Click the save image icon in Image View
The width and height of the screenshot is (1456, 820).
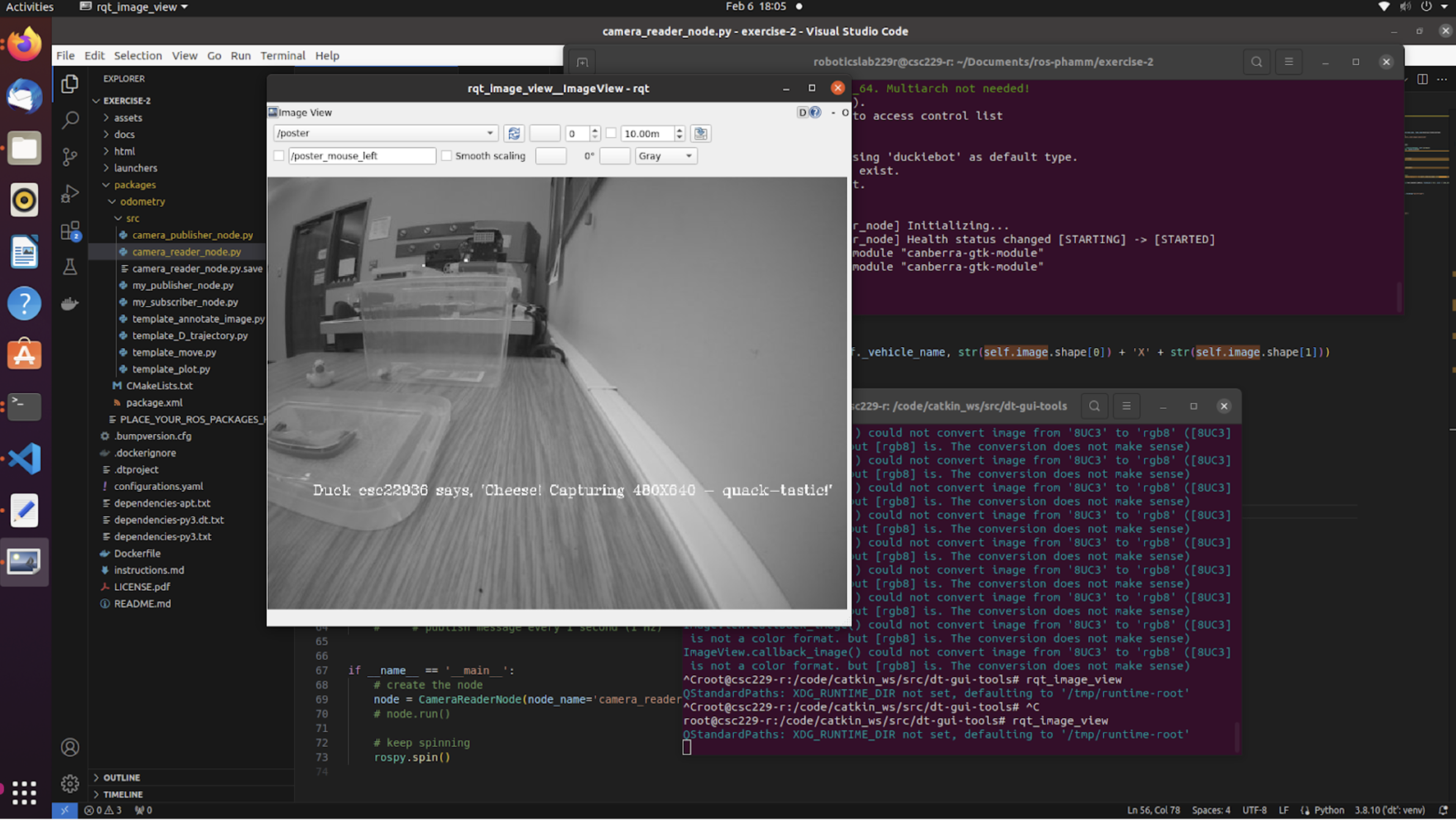point(700,133)
